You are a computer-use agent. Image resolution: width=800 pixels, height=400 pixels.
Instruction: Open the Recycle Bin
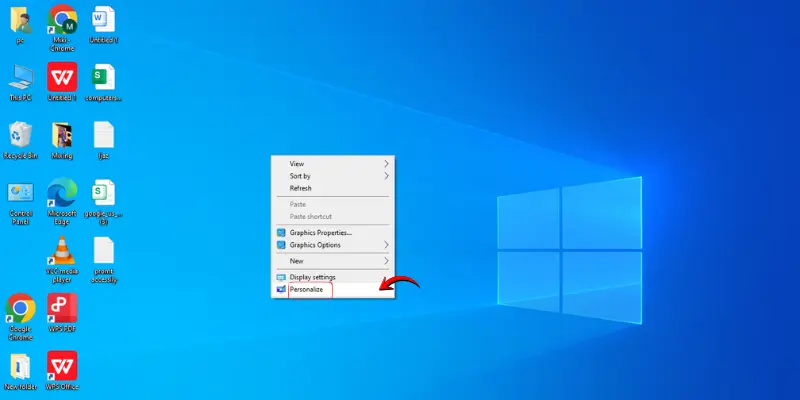20,135
